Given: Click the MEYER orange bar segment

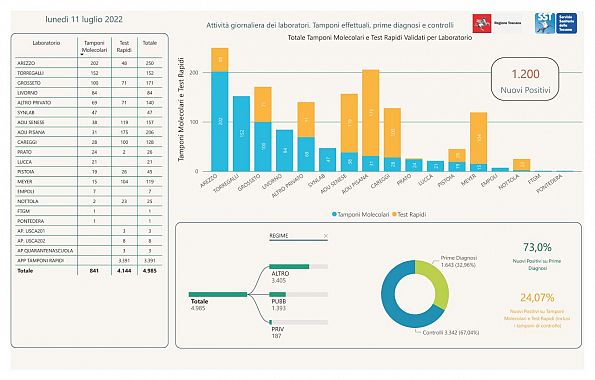Looking at the screenshot, I should point(479,138).
